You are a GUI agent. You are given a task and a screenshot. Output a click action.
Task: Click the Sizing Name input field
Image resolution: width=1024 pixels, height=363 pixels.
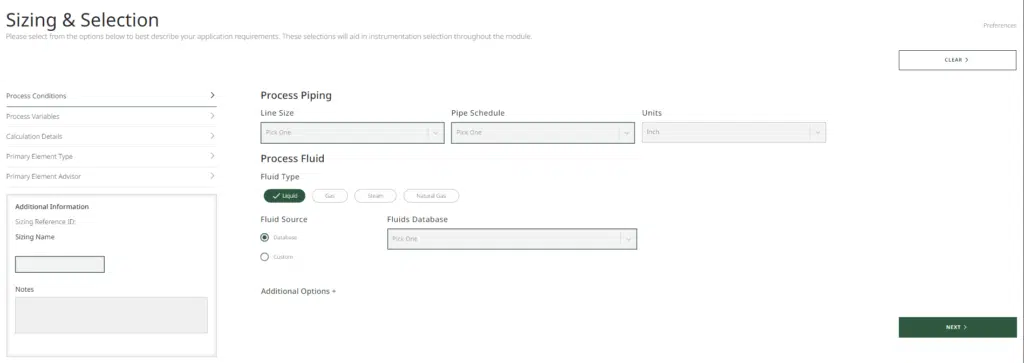[59, 264]
